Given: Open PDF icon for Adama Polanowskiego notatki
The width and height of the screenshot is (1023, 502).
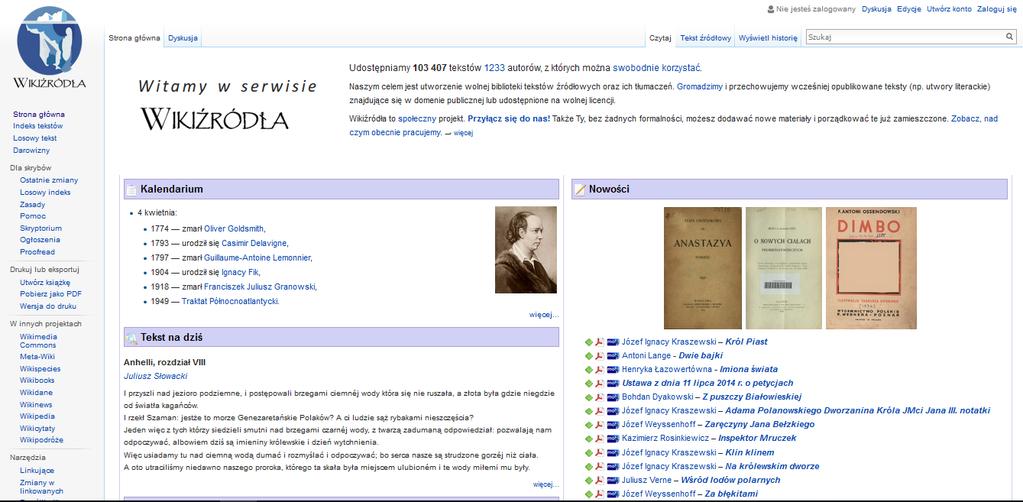Looking at the screenshot, I should click(x=600, y=411).
